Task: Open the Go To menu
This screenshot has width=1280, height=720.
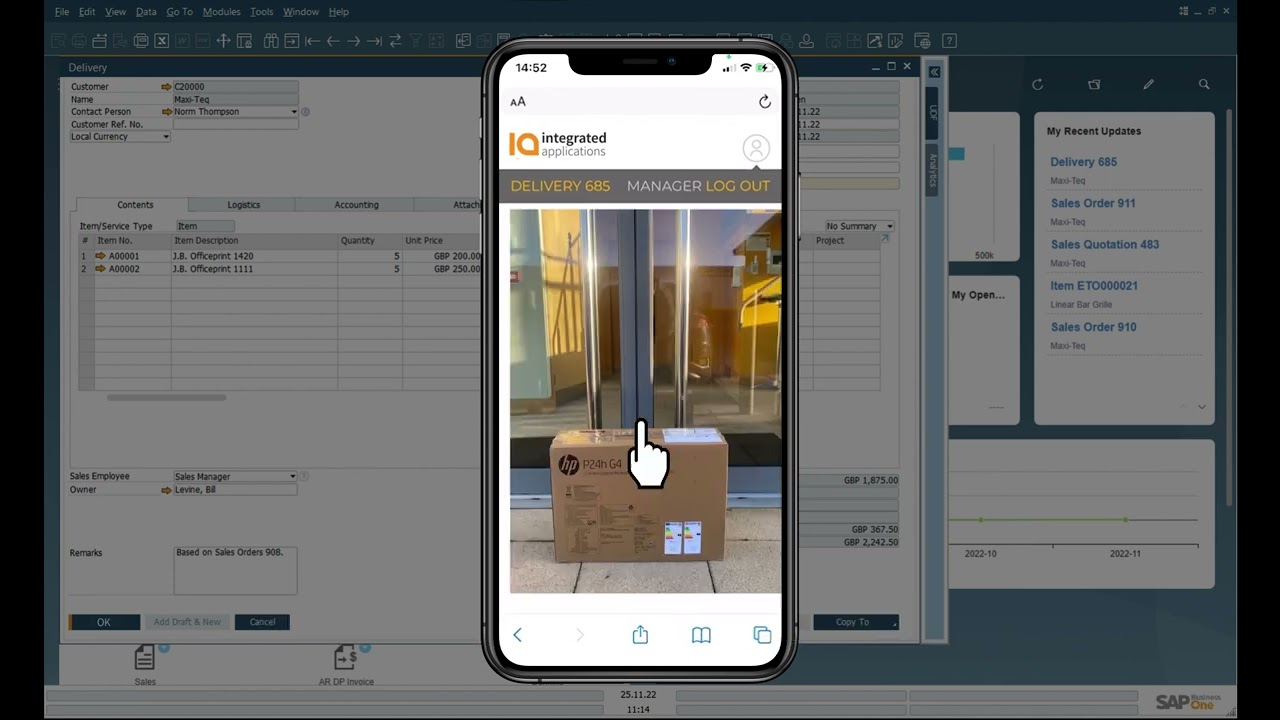Action: click(179, 12)
